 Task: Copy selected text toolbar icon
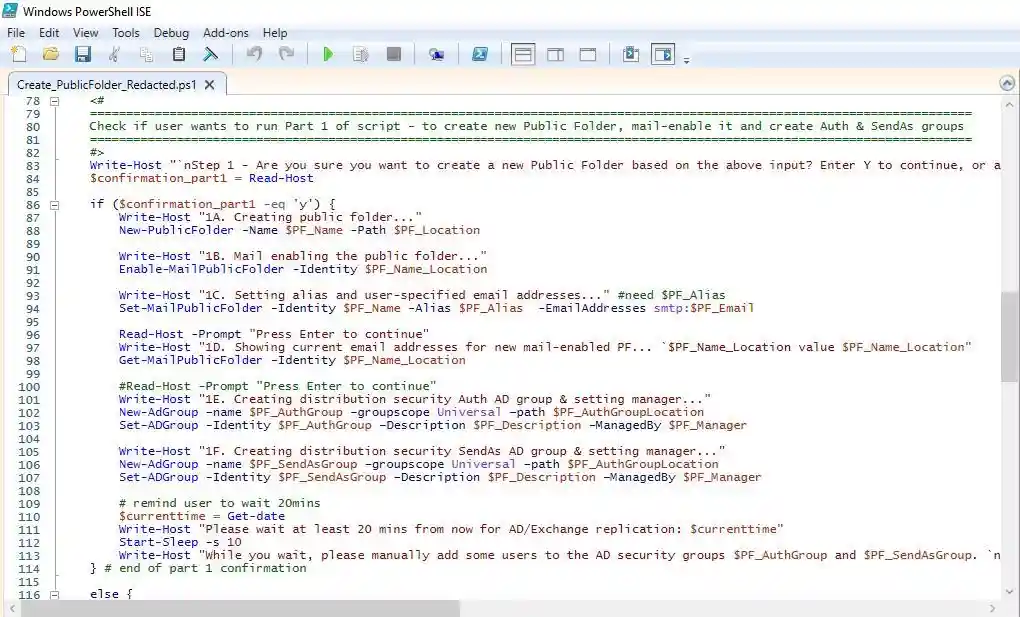[x=146, y=54]
